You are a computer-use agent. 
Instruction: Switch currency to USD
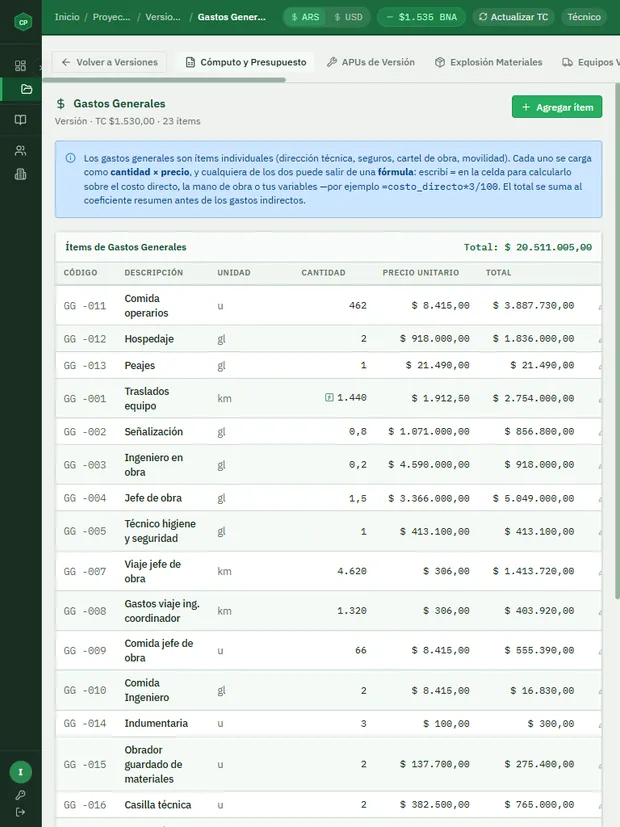tap(348, 17)
